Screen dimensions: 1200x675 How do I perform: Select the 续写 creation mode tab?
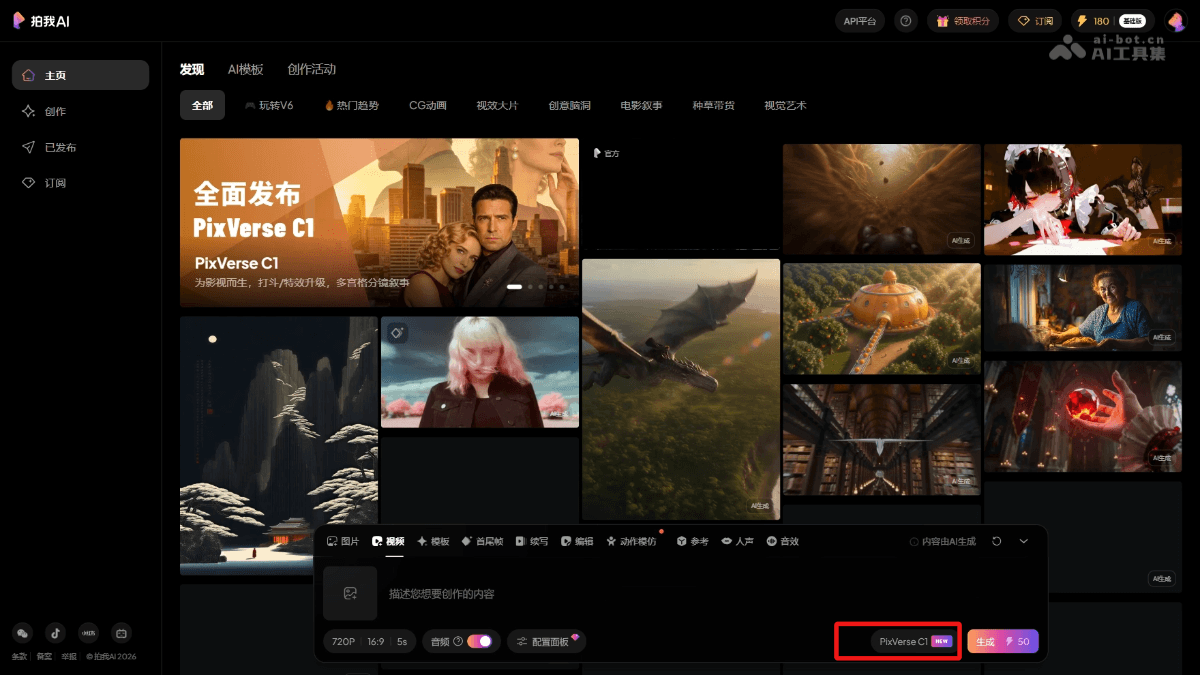pos(532,541)
